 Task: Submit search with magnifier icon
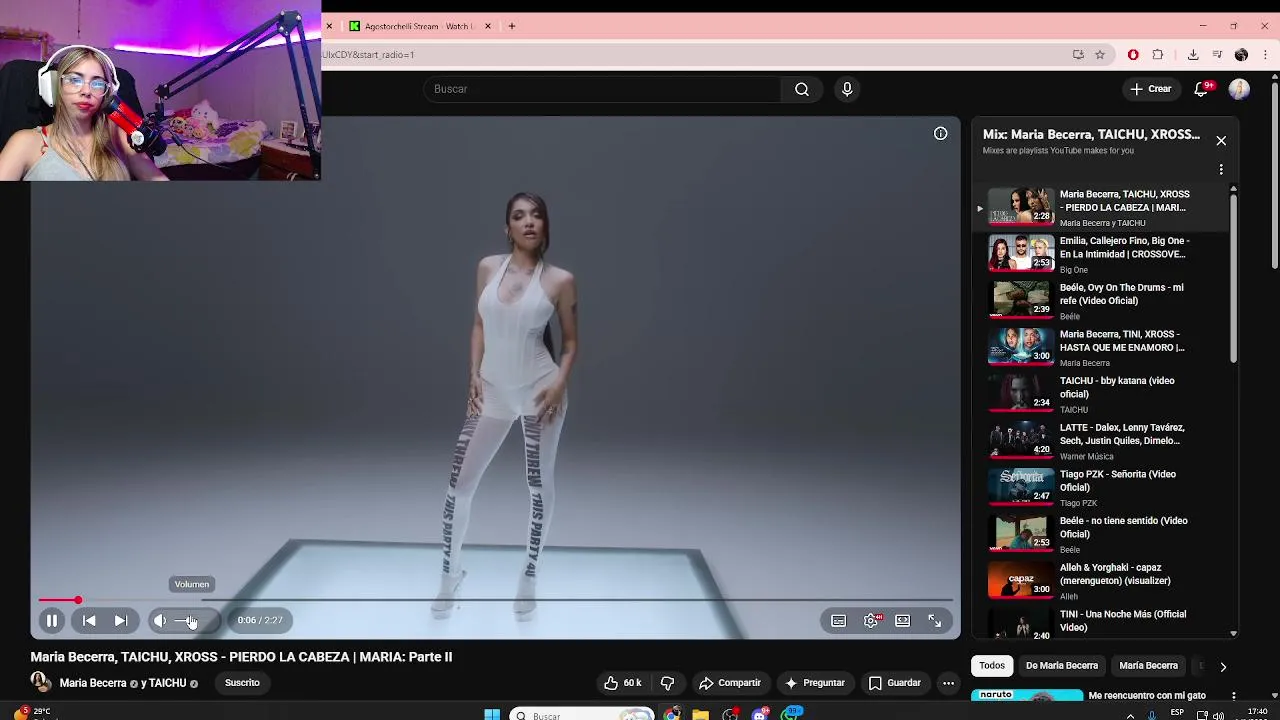802,89
